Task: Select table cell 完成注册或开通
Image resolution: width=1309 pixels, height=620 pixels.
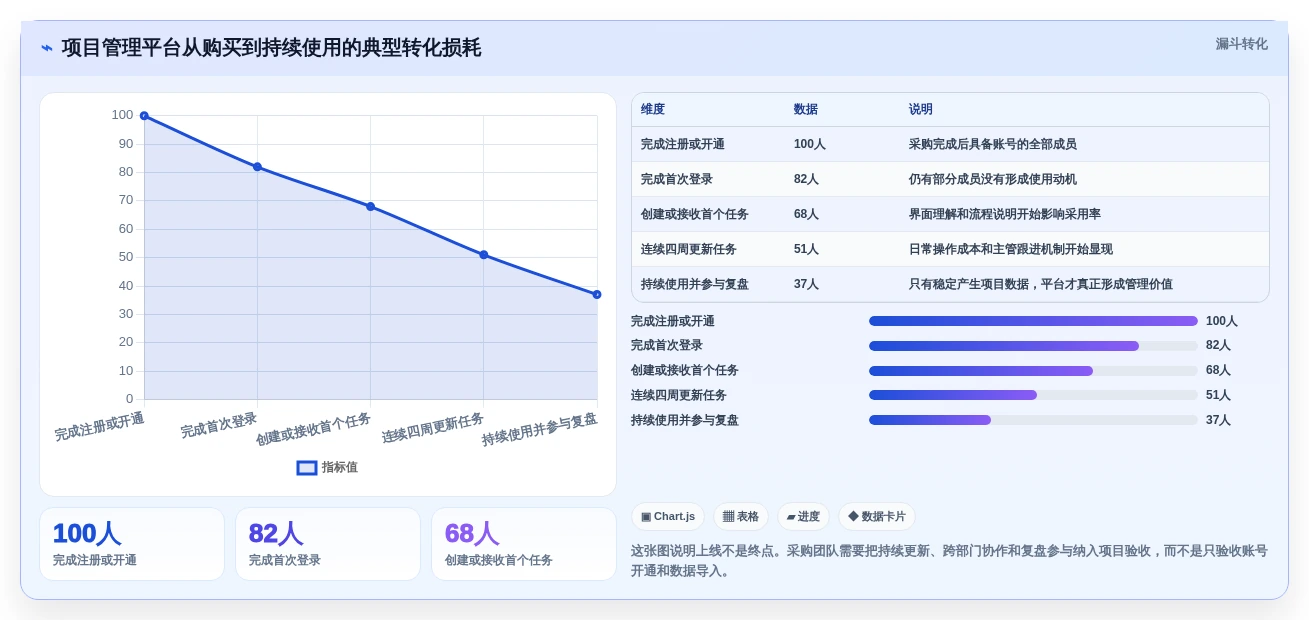Action: [x=683, y=144]
